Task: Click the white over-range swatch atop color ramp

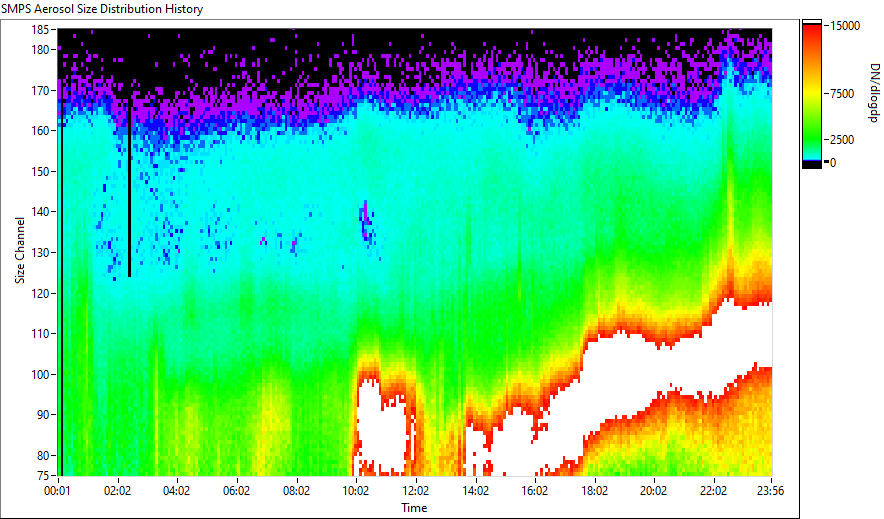Action: [812, 22]
